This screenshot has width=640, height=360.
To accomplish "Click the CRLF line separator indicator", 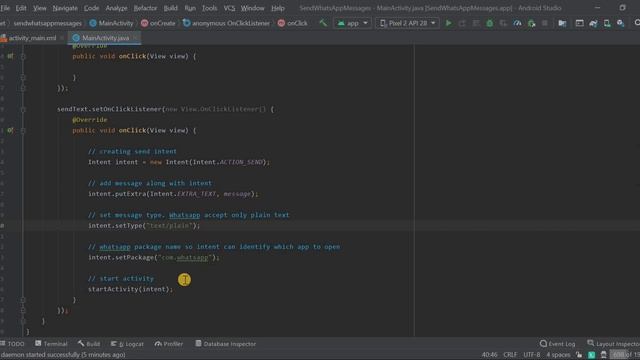I will (510, 355).
